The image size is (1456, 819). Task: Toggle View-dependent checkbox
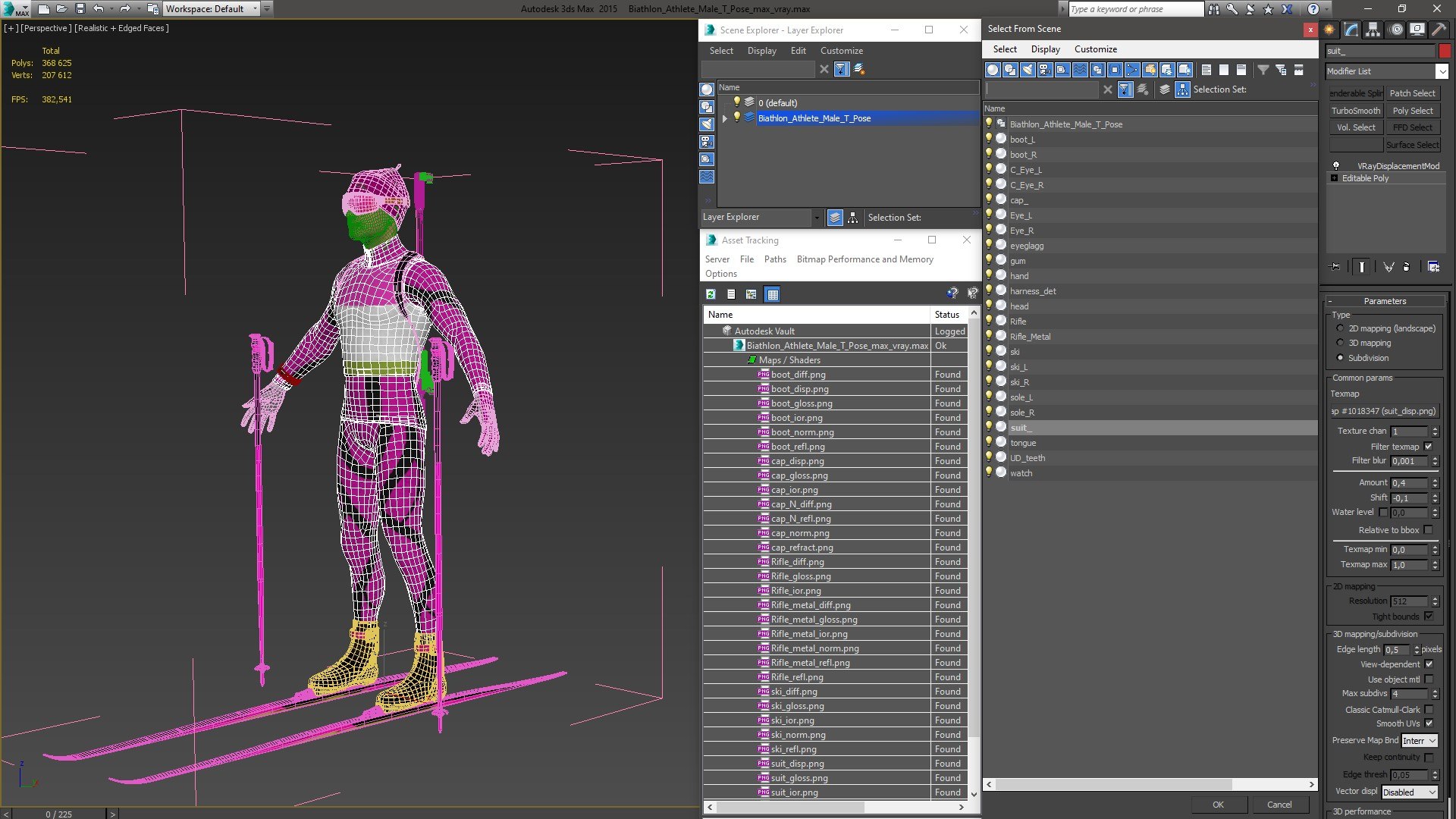[x=1429, y=664]
